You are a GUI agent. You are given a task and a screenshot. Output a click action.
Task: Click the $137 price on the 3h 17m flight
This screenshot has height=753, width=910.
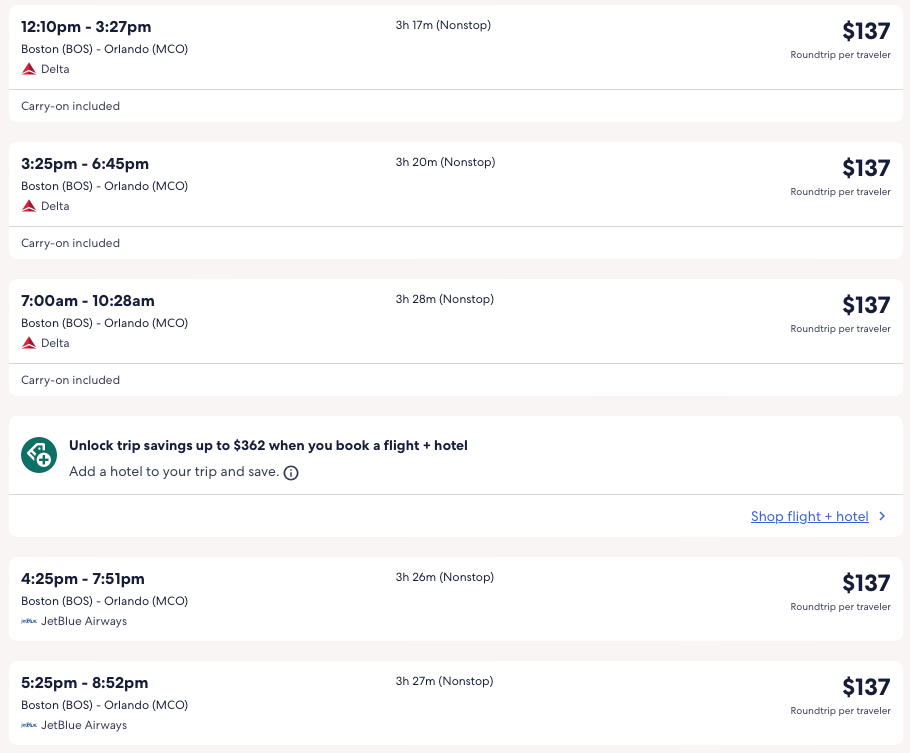[x=865, y=31]
